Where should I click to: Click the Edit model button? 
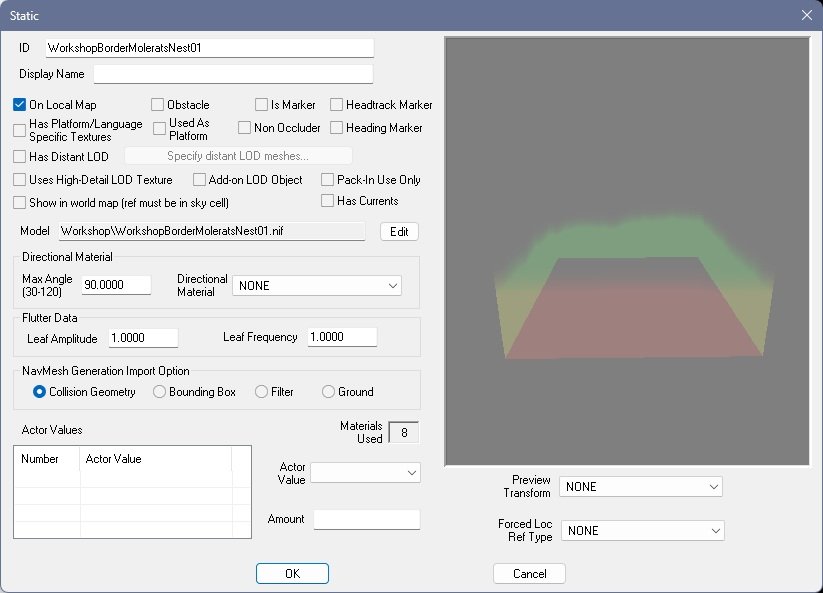click(x=399, y=231)
